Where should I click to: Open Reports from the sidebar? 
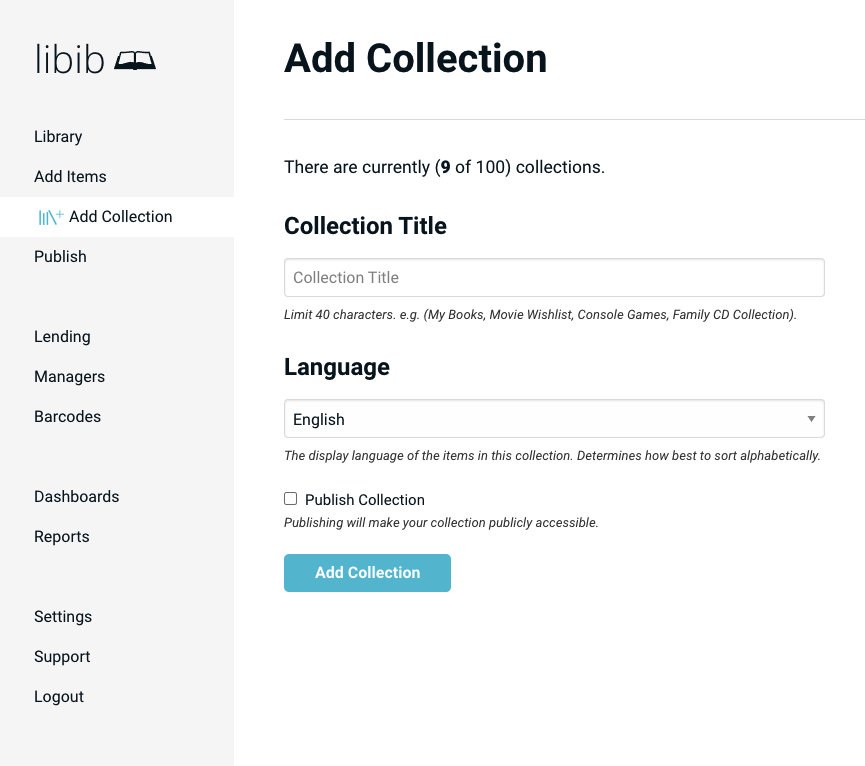point(61,536)
